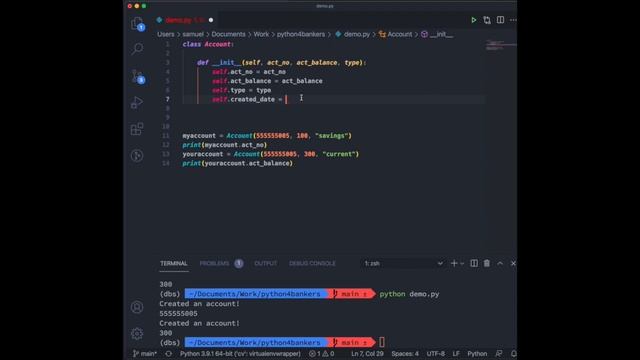Click the demo.py breadcrumb
This screenshot has height=360, width=640.
coord(353,34)
